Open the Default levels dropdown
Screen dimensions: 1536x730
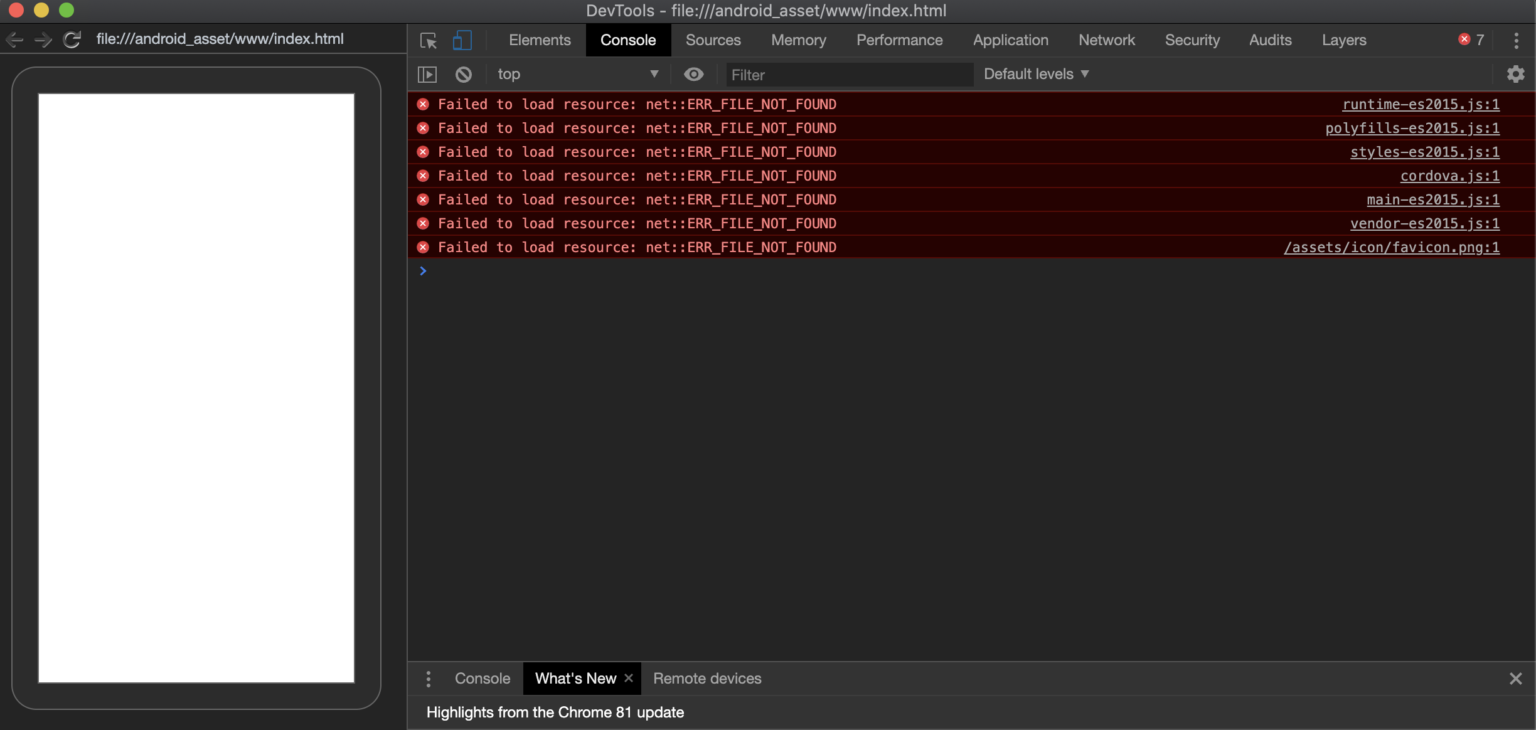1036,74
